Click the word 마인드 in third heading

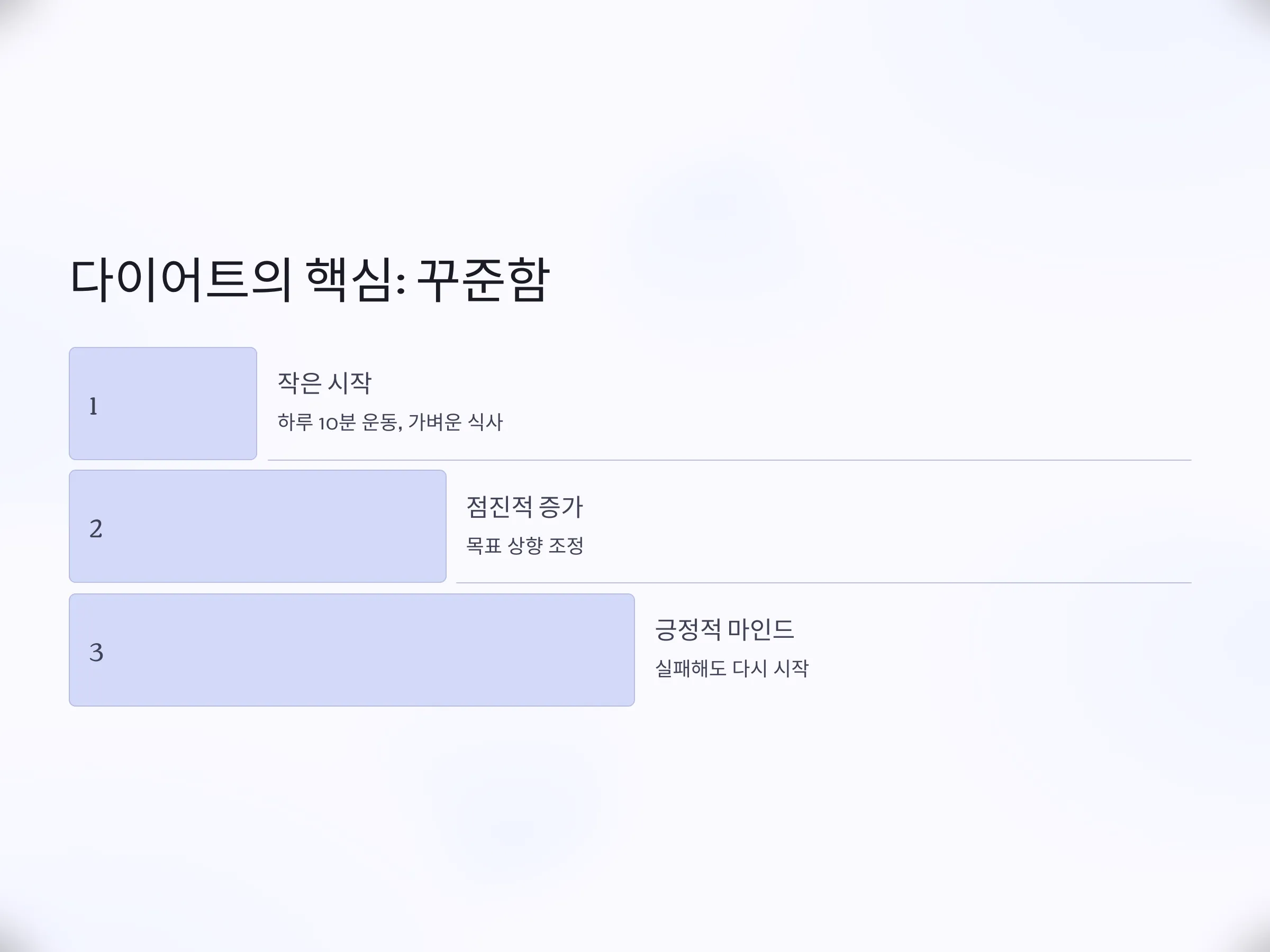[761, 629]
